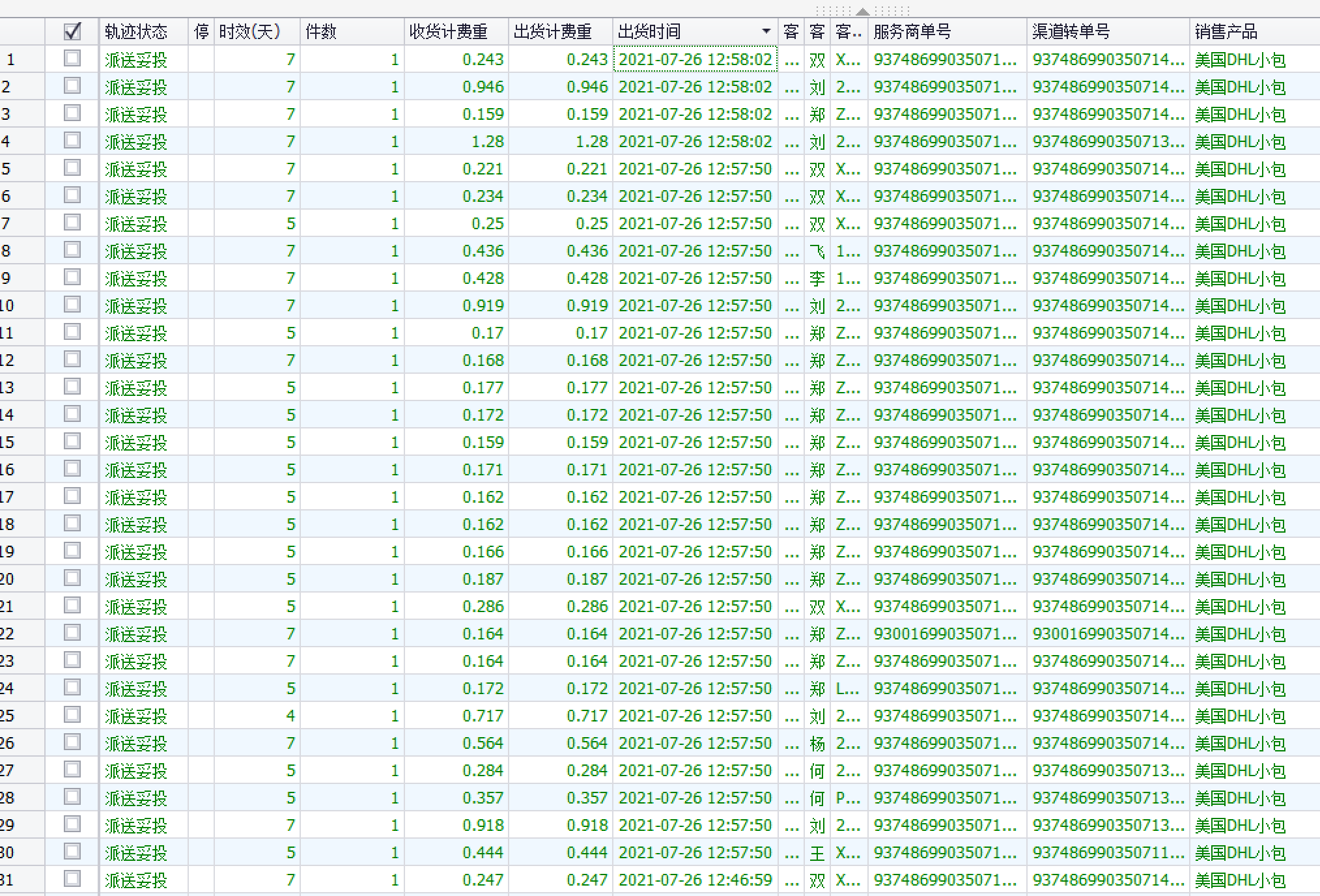Select the 件数 cell in row 6
The width and height of the screenshot is (1320, 896).
[352, 196]
